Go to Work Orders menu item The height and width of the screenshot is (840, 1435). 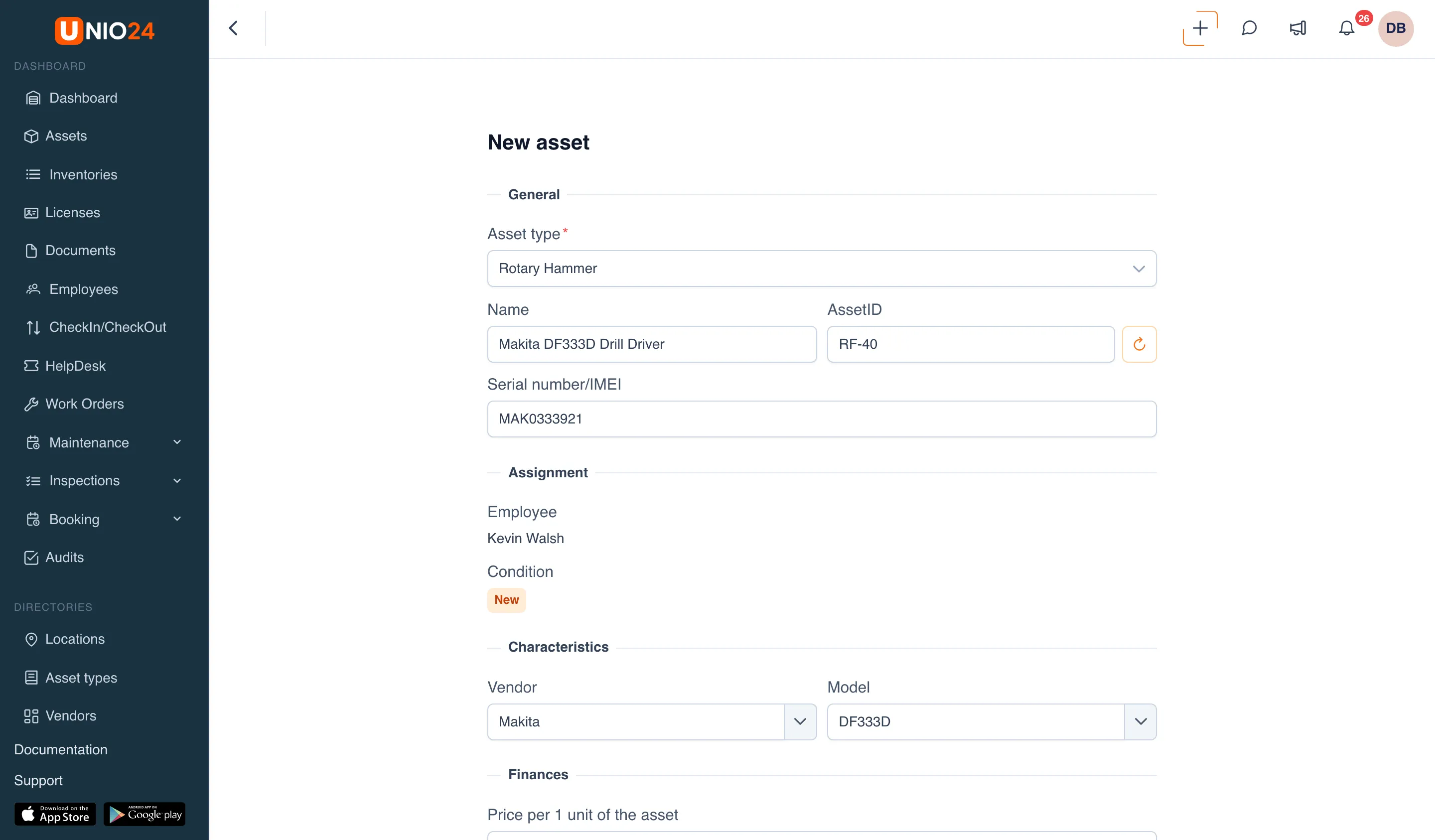click(x=84, y=404)
